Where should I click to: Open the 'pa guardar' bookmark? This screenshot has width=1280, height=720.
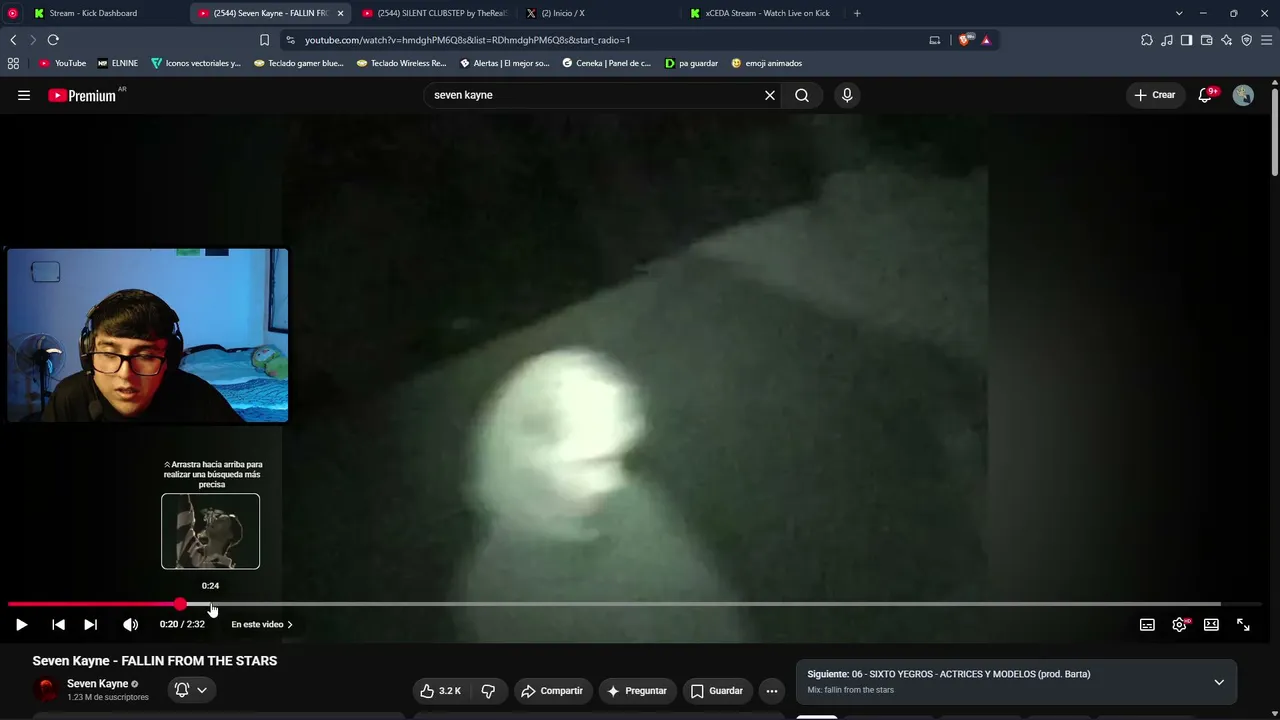click(x=691, y=63)
